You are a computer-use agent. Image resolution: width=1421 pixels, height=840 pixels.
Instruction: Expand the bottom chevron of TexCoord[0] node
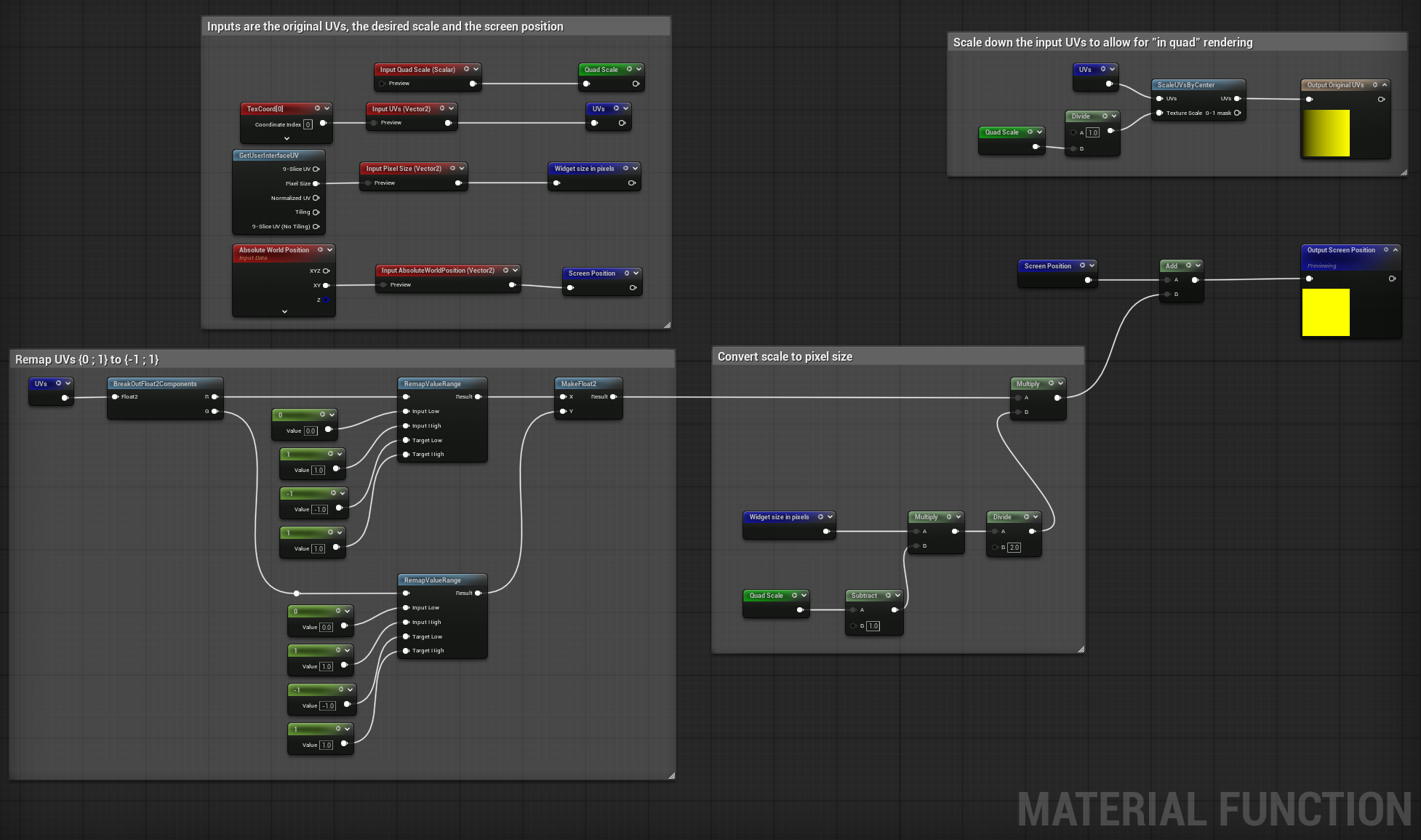click(x=287, y=138)
